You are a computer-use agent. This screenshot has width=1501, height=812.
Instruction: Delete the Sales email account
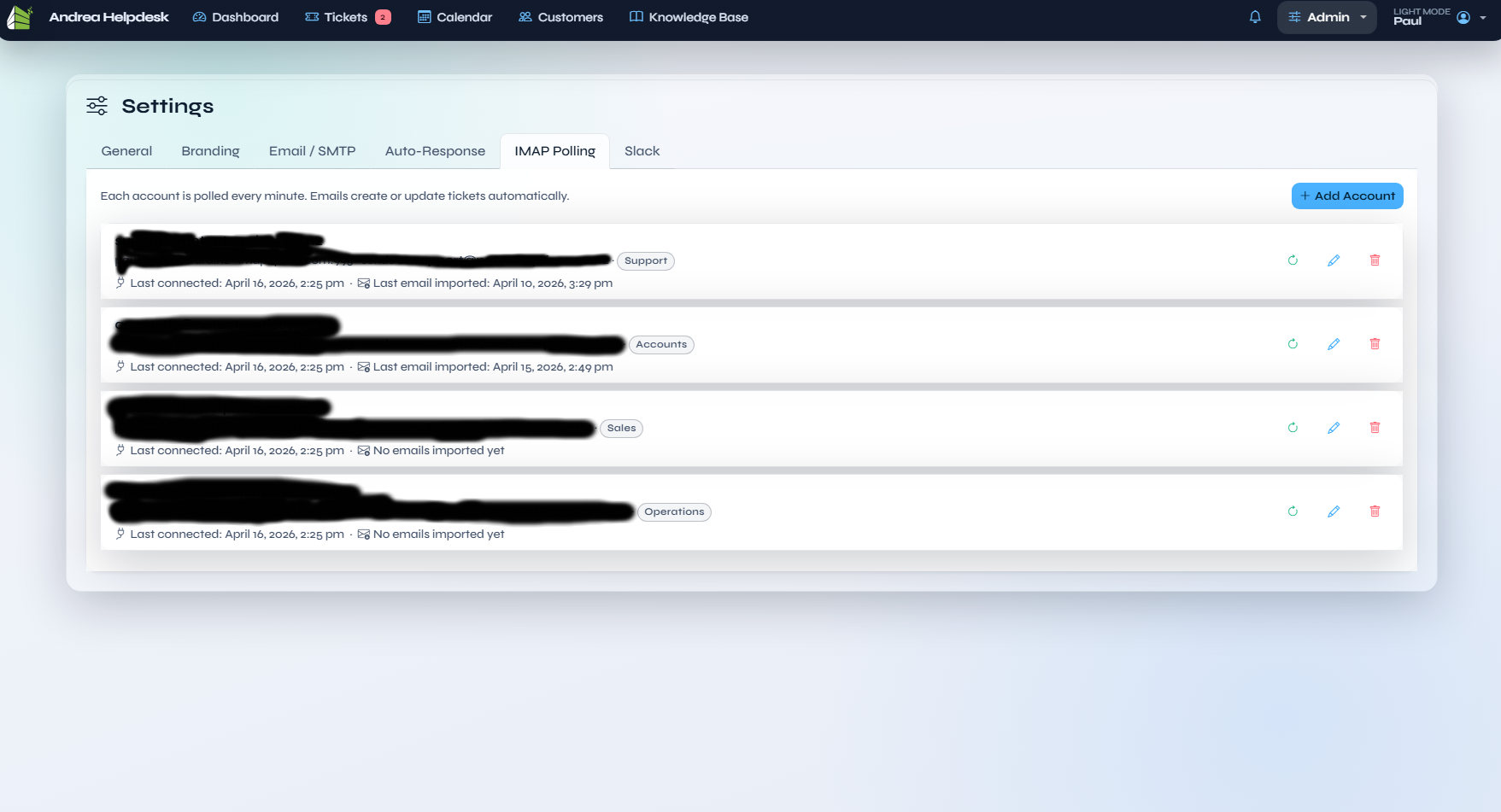click(1375, 428)
